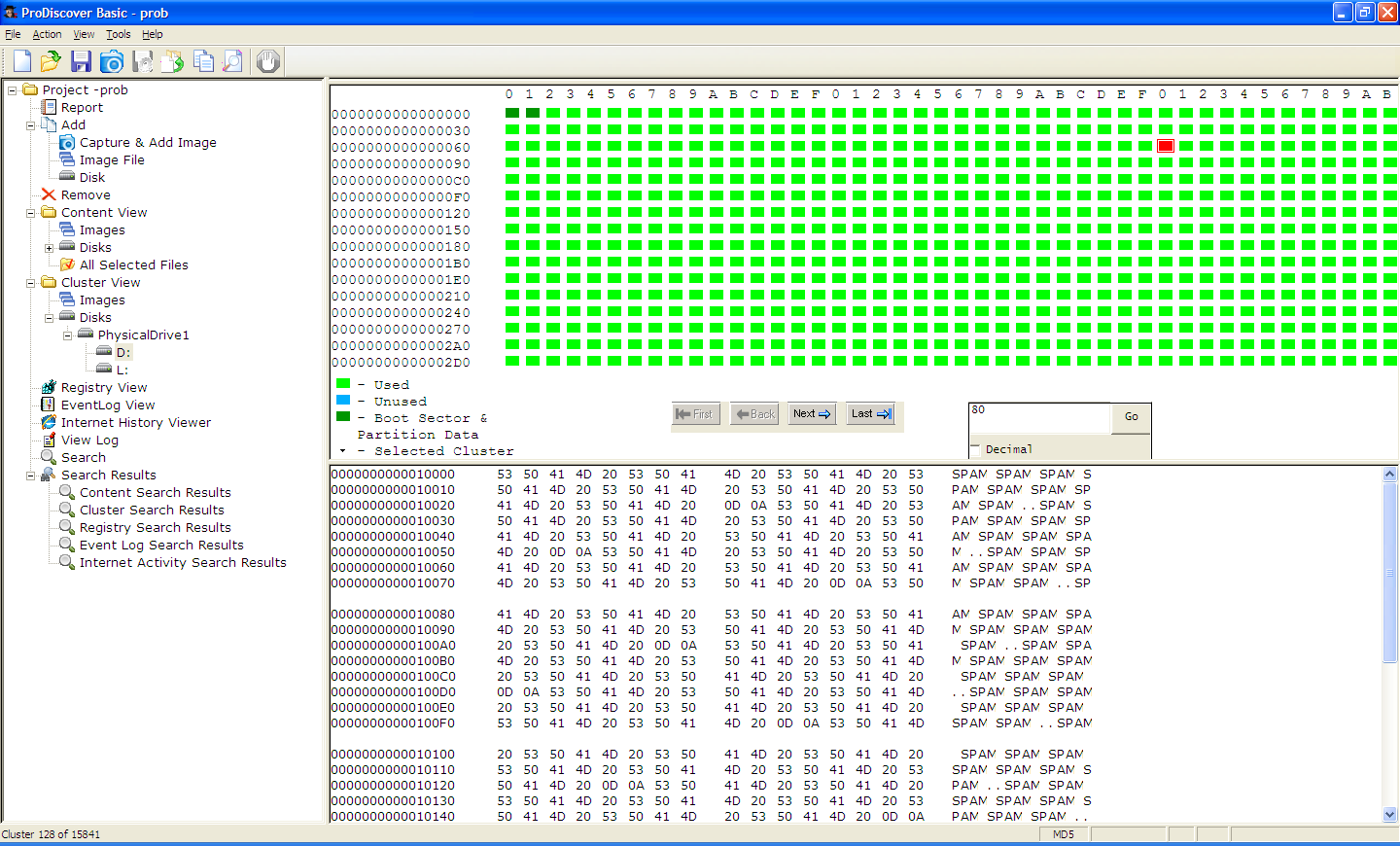Open the View menu

[x=84, y=34]
